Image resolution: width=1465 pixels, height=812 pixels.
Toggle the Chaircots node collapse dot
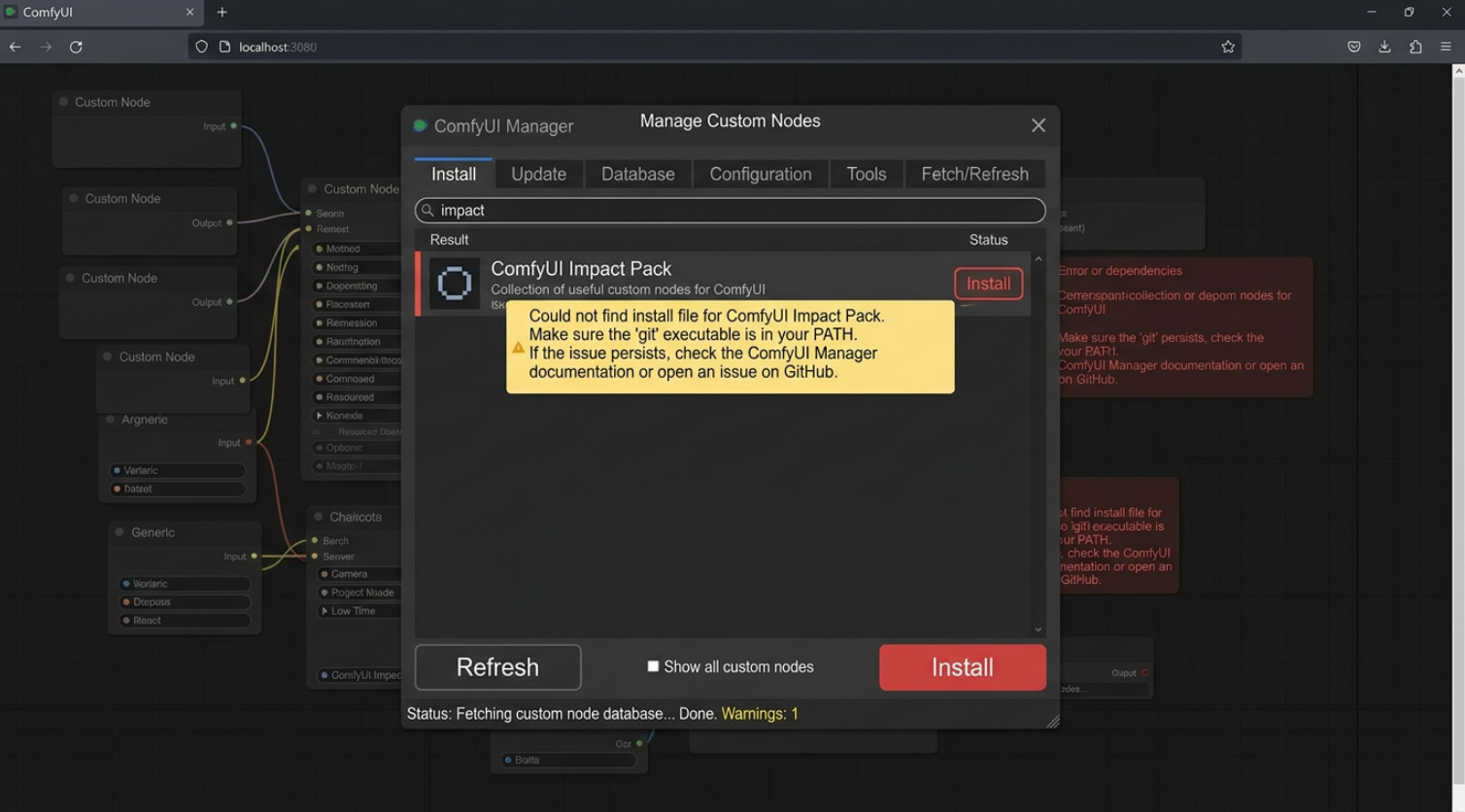click(318, 517)
